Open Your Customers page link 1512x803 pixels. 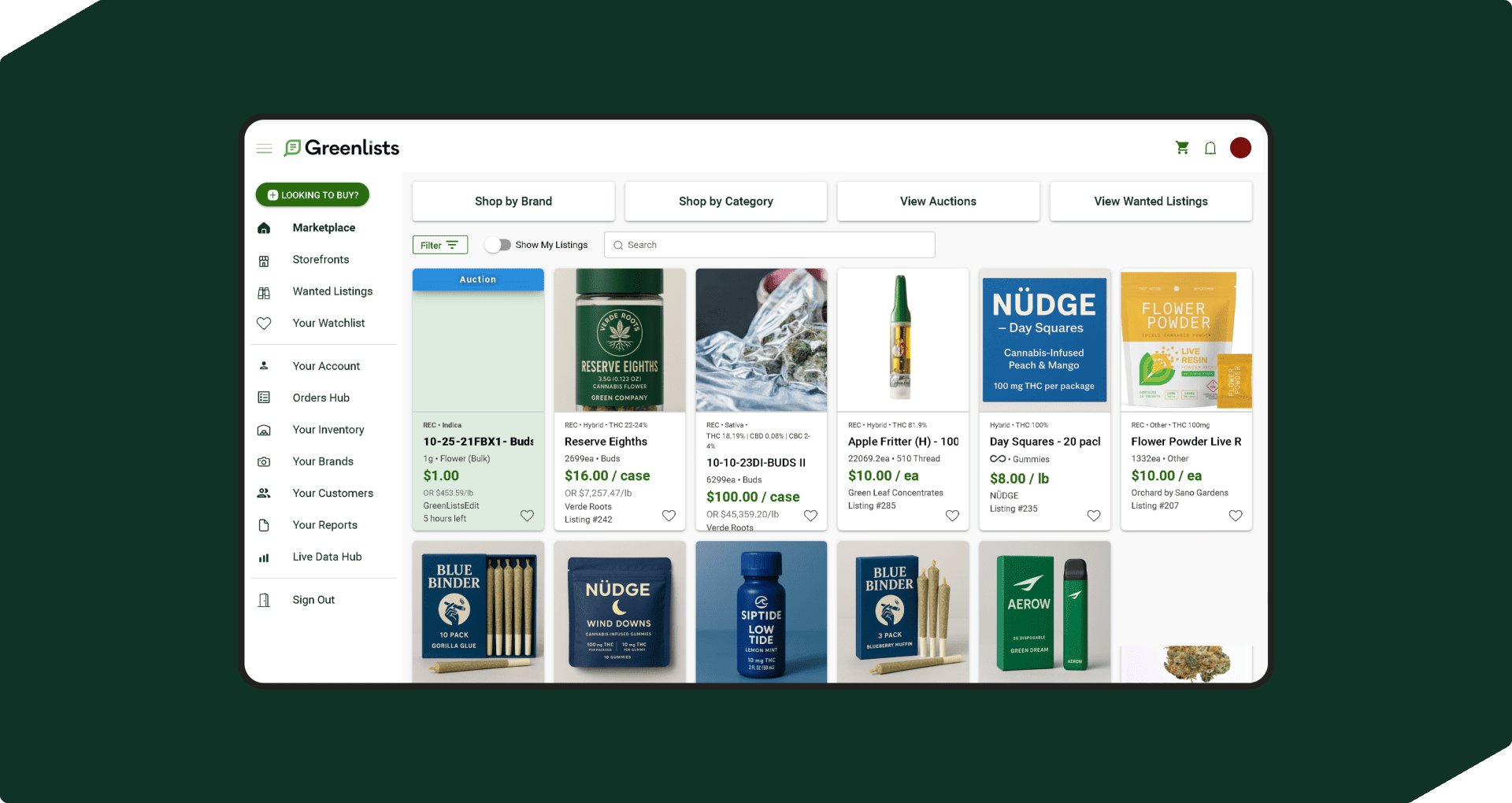tap(333, 493)
